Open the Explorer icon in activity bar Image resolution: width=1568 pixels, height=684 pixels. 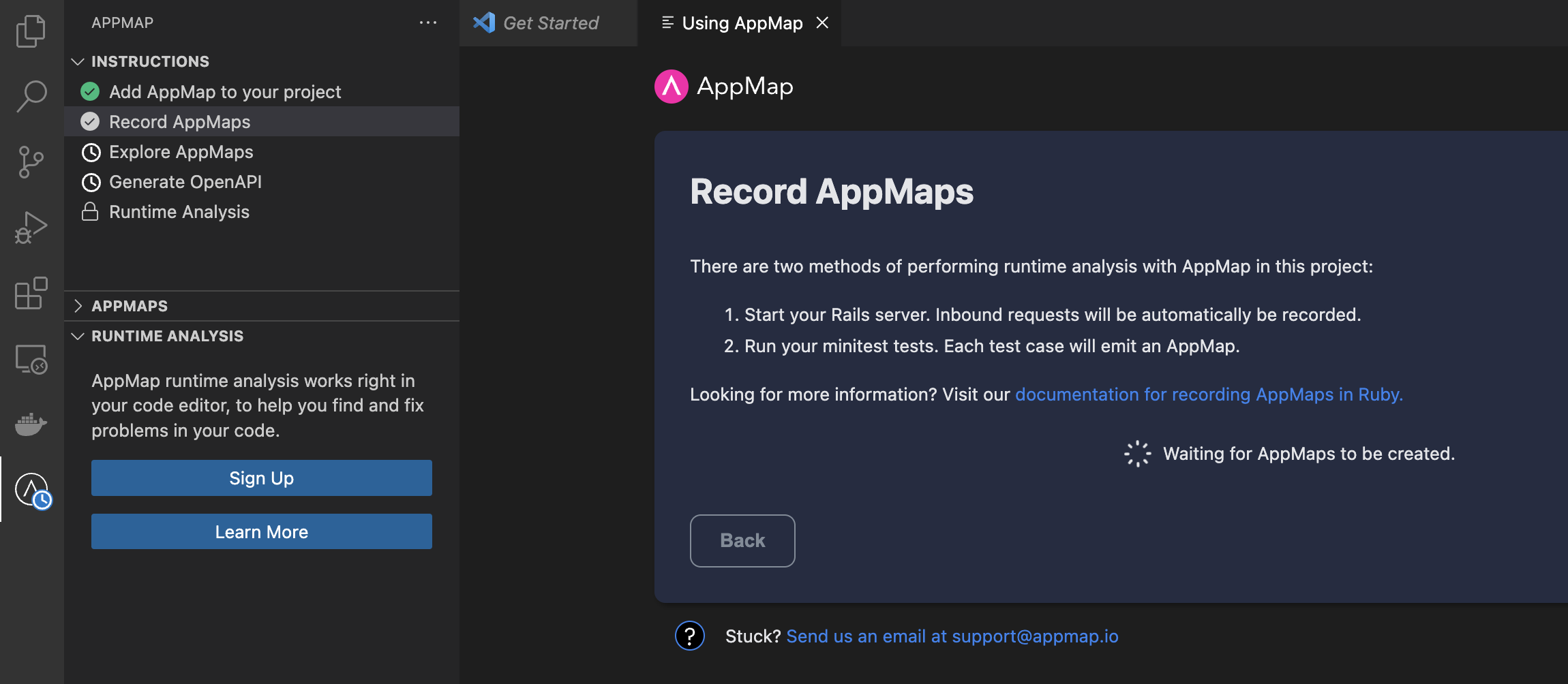pyautogui.click(x=31, y=31)
